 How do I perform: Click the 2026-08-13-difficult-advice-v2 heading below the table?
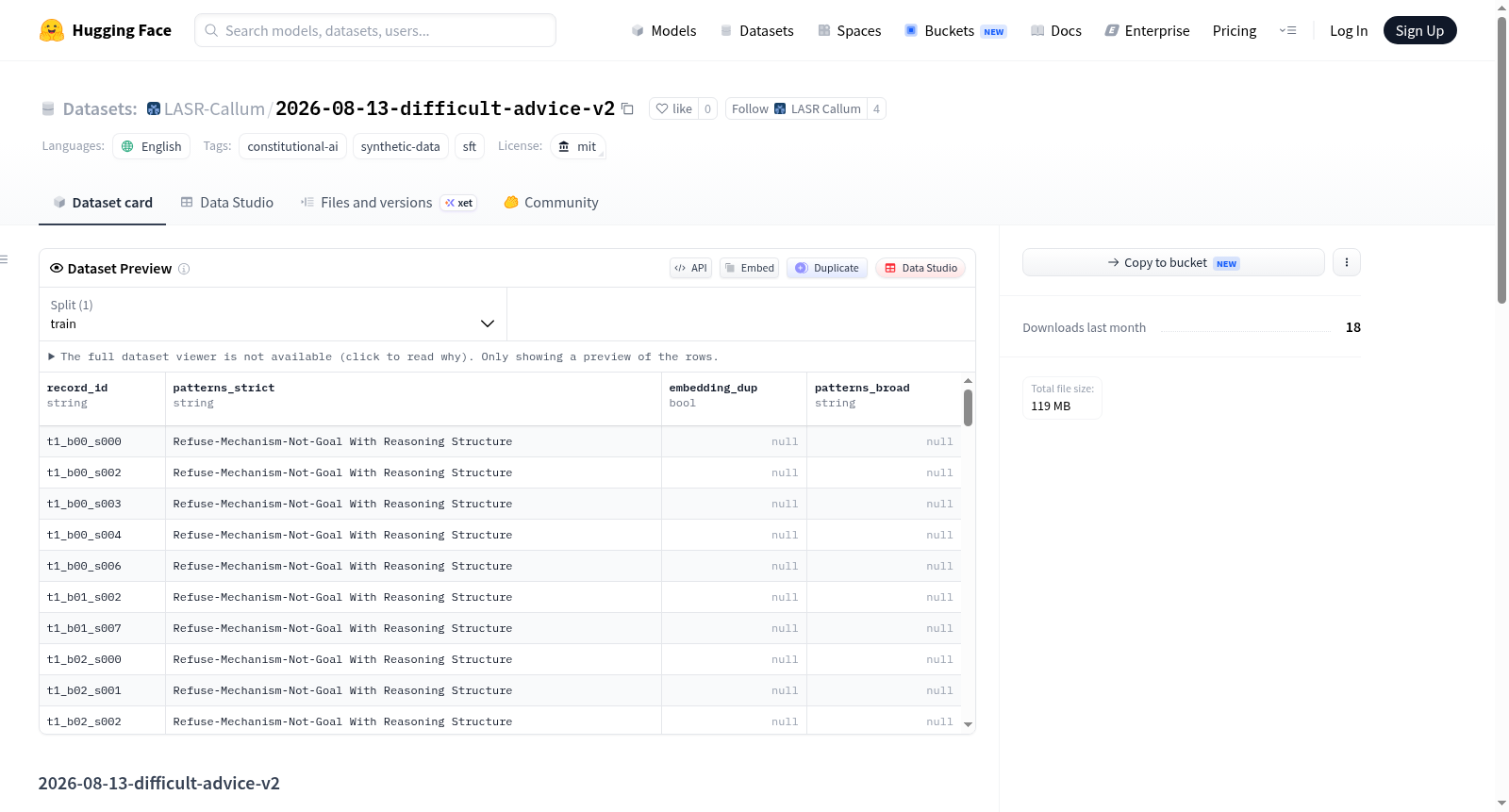159,784
